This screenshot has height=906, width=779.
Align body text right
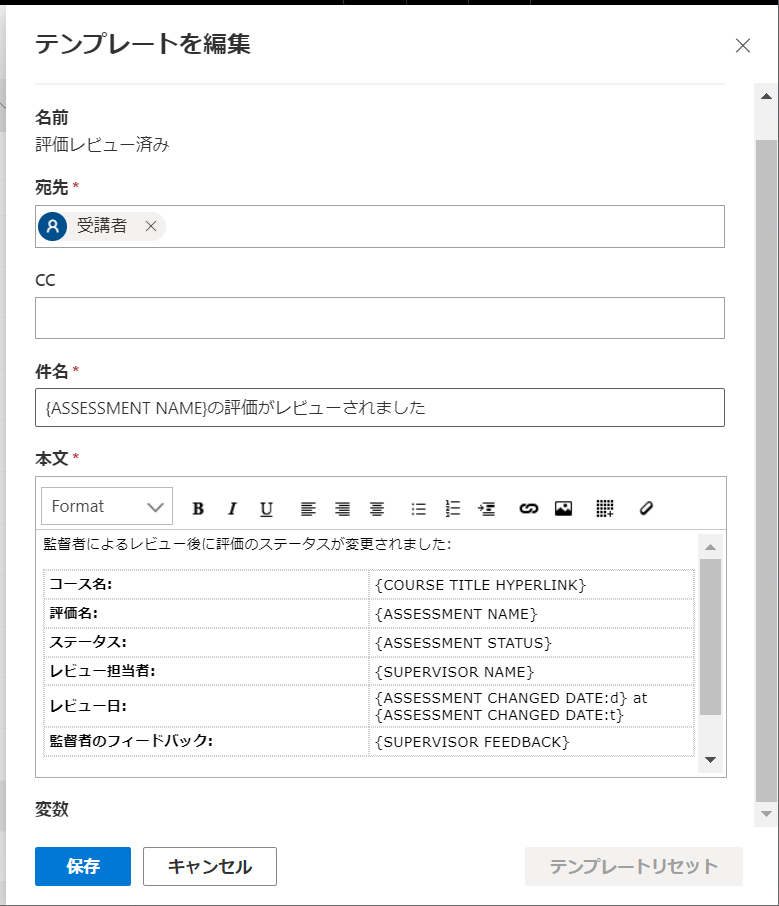(342, 508)
